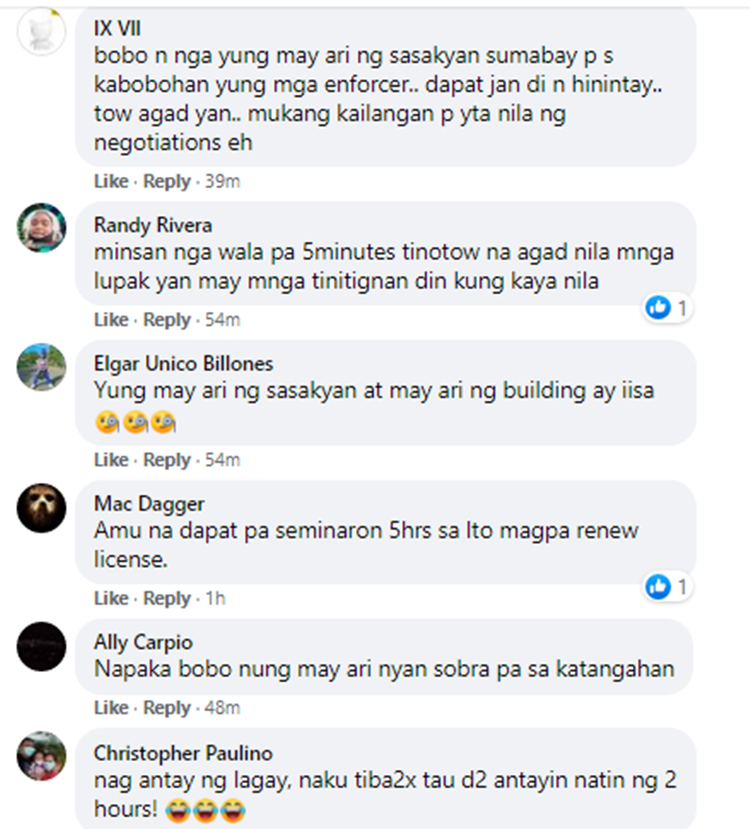Image resolution: width=750 pixels, height=829 pixels.
Task: Reply to Elgar Unico Billones' comment
Action: (x=166, y=460)
